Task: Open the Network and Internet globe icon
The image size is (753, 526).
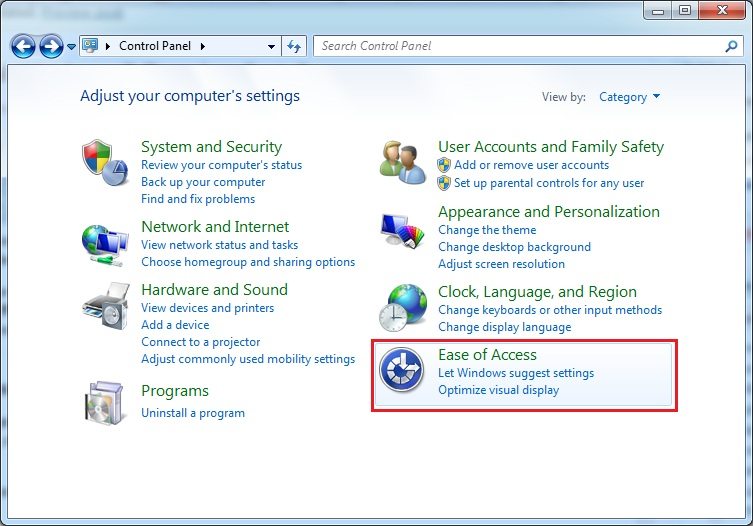Action: click(105, 245)
